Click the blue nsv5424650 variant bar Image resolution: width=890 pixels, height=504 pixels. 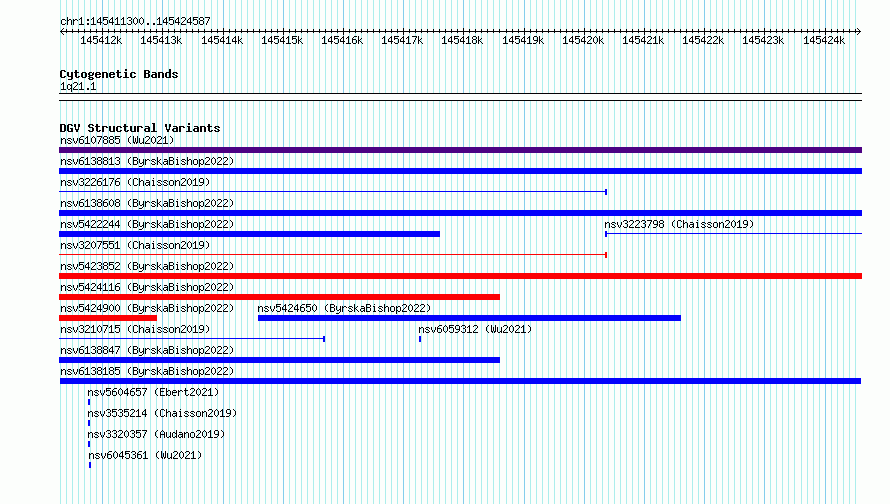click(469, 318)
